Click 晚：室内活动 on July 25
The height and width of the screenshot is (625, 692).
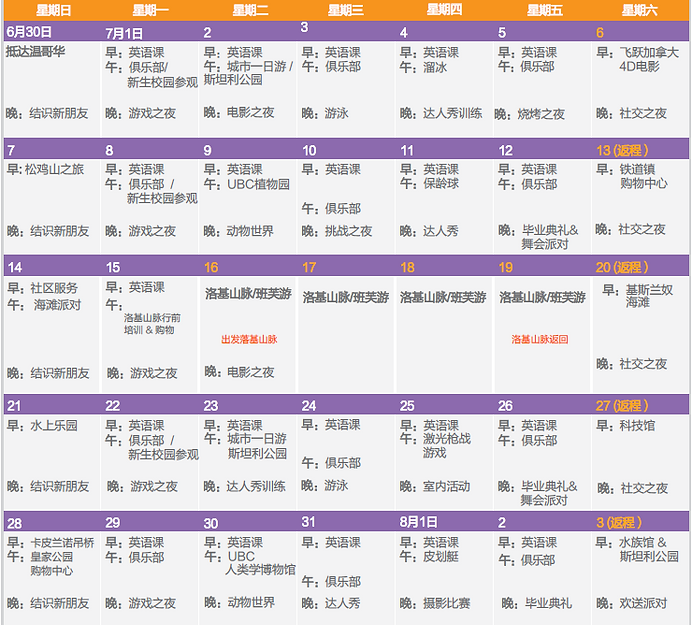point(435,486)
